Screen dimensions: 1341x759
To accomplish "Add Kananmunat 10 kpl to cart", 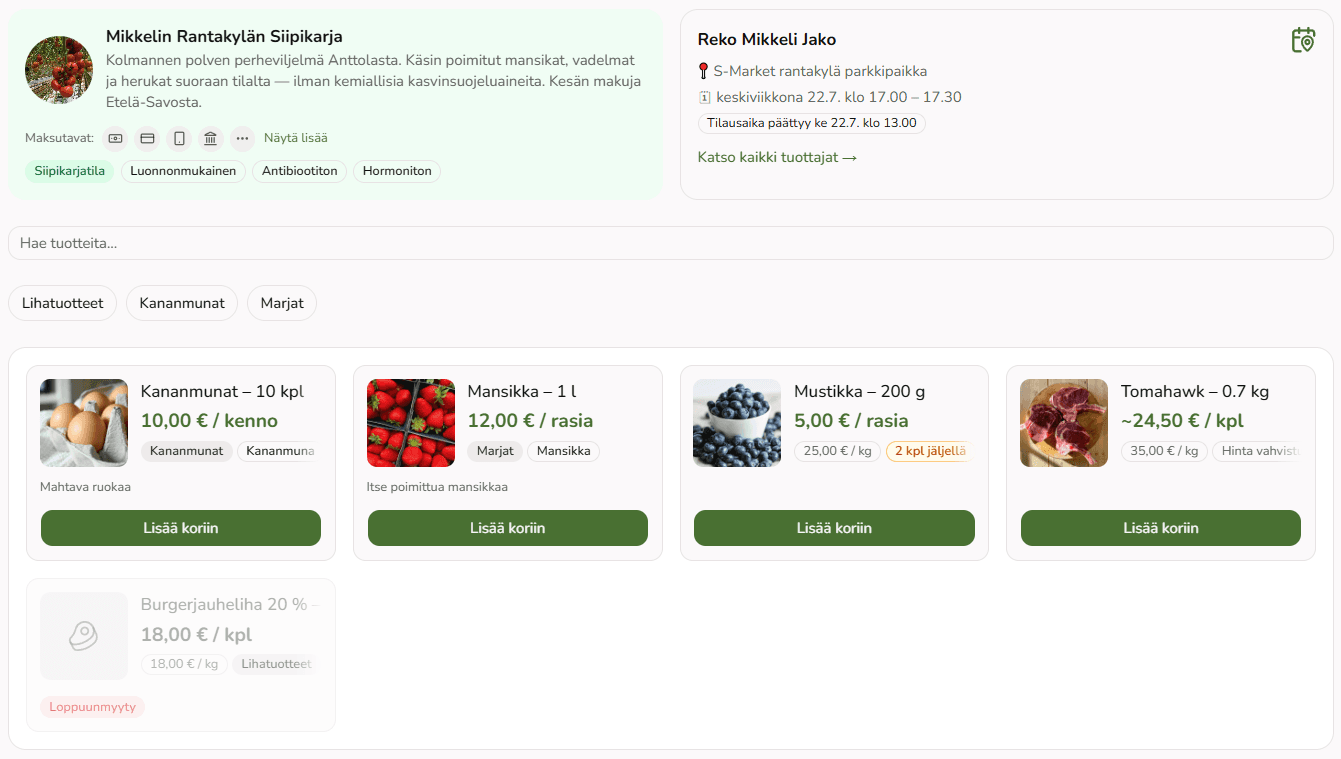I will pyautogui.click(x=181, y=528).
